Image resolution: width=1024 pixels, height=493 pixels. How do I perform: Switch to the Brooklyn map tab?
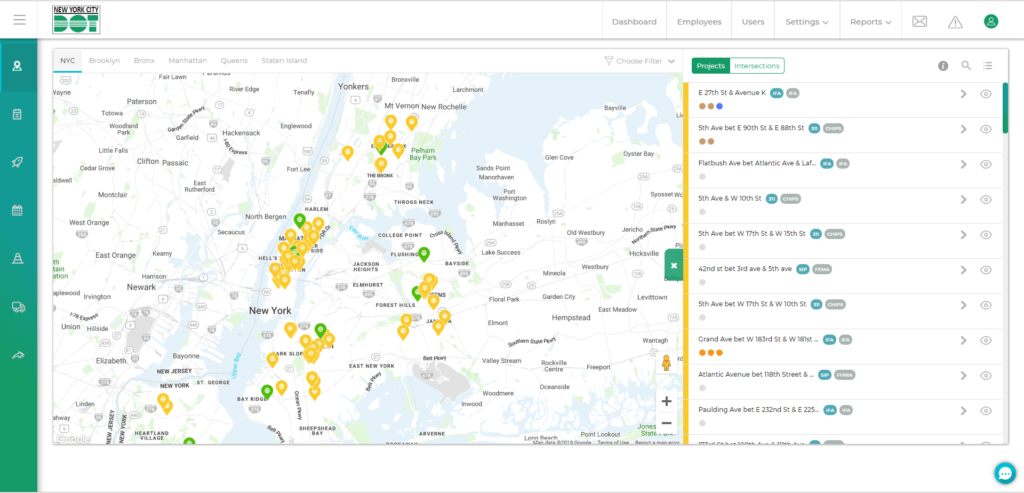(x=104, y=61)
